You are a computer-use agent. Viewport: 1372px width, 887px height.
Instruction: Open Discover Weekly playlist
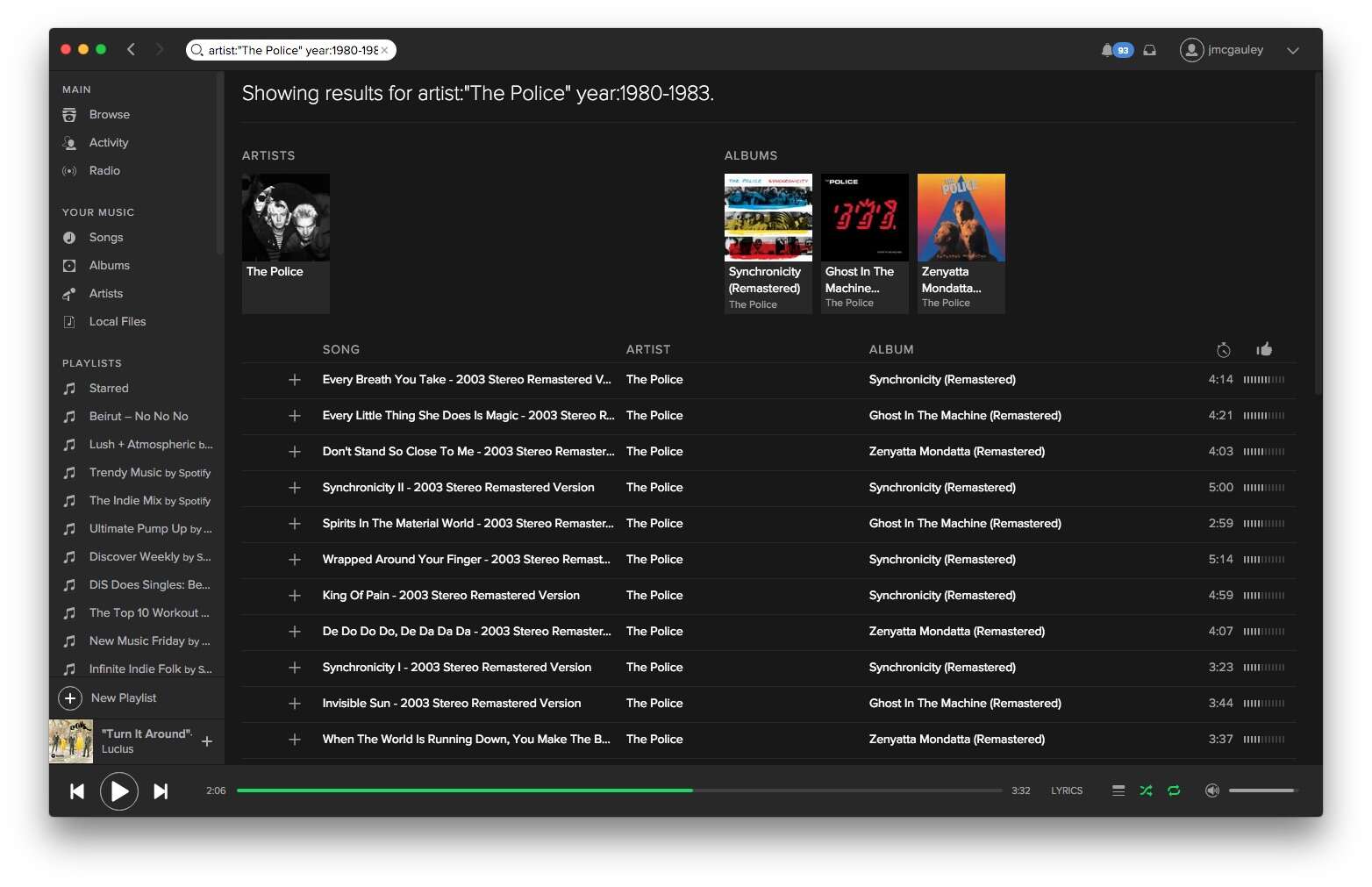point(150,556)
